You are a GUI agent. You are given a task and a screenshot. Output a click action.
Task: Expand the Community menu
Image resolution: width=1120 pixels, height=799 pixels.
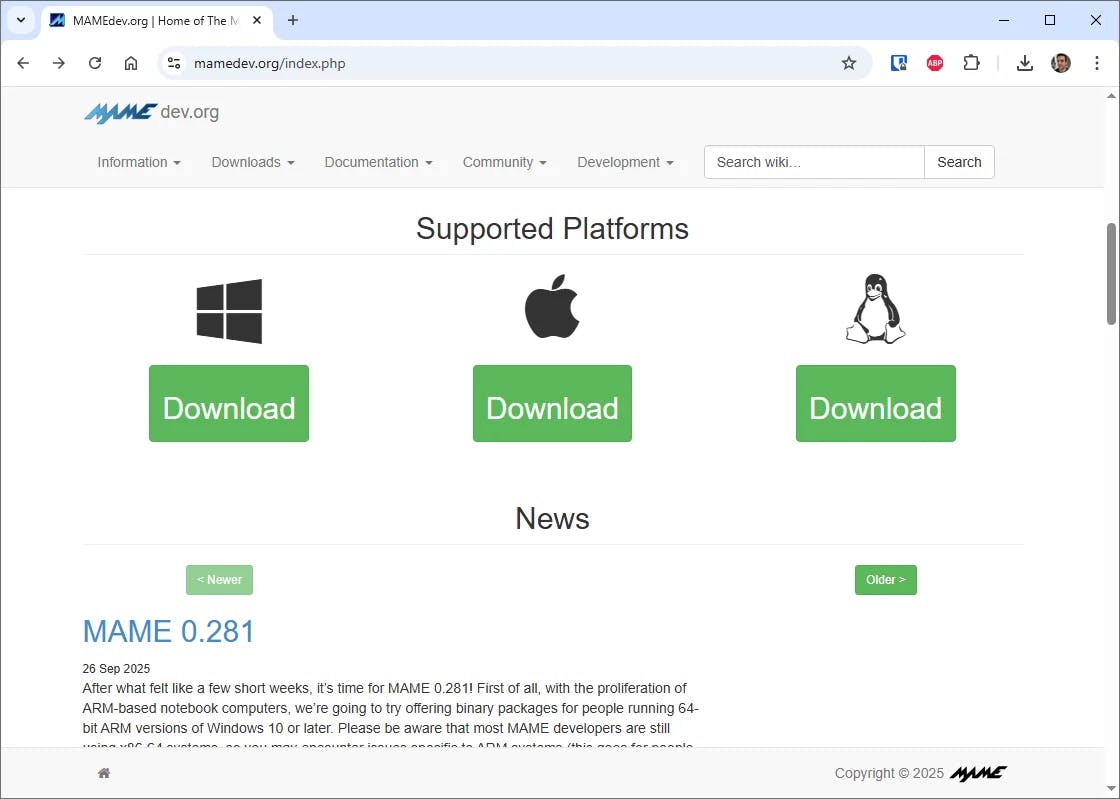click(x=504, y=162)
